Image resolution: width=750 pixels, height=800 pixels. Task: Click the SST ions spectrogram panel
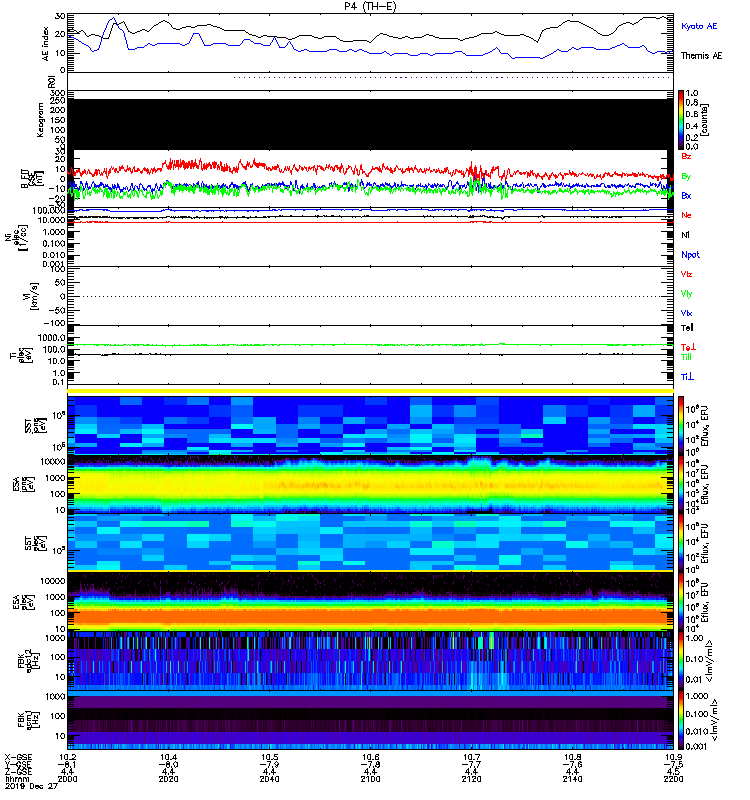(370, 424)
